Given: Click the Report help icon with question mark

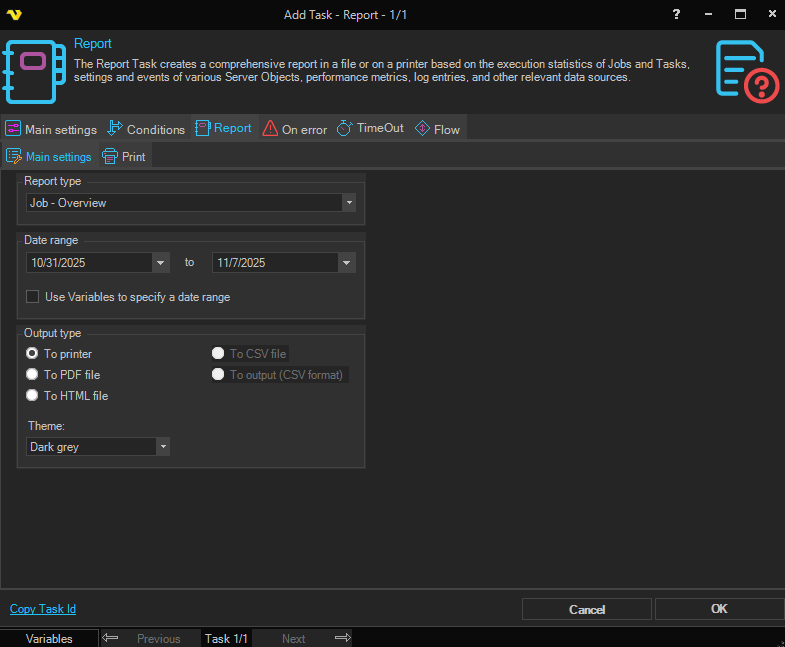Looking at the screenshot, I should pyautogui.click(x=747, y=72).
